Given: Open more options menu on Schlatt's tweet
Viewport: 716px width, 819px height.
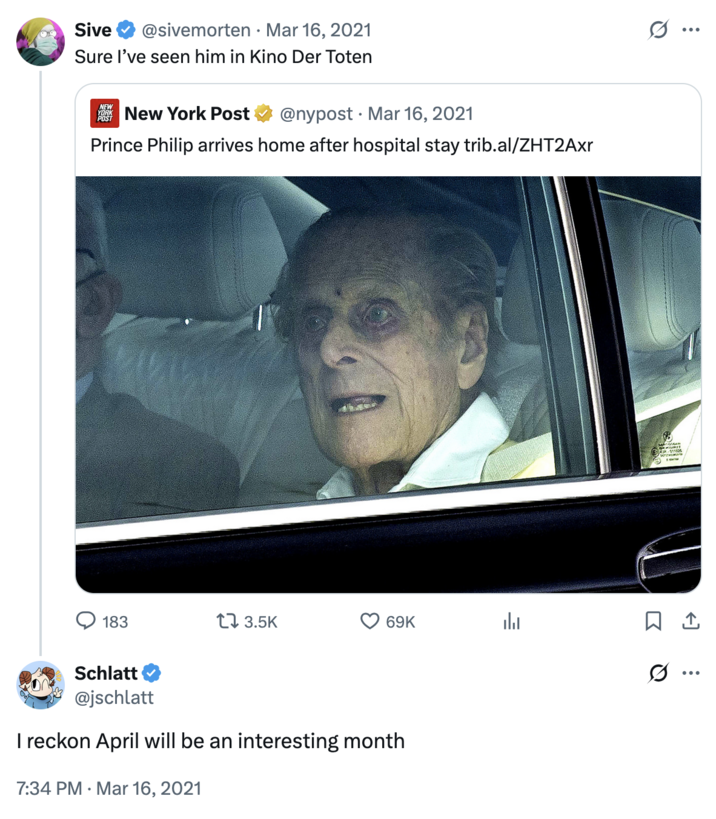Looking at the screenshot, I should [690, 673].
